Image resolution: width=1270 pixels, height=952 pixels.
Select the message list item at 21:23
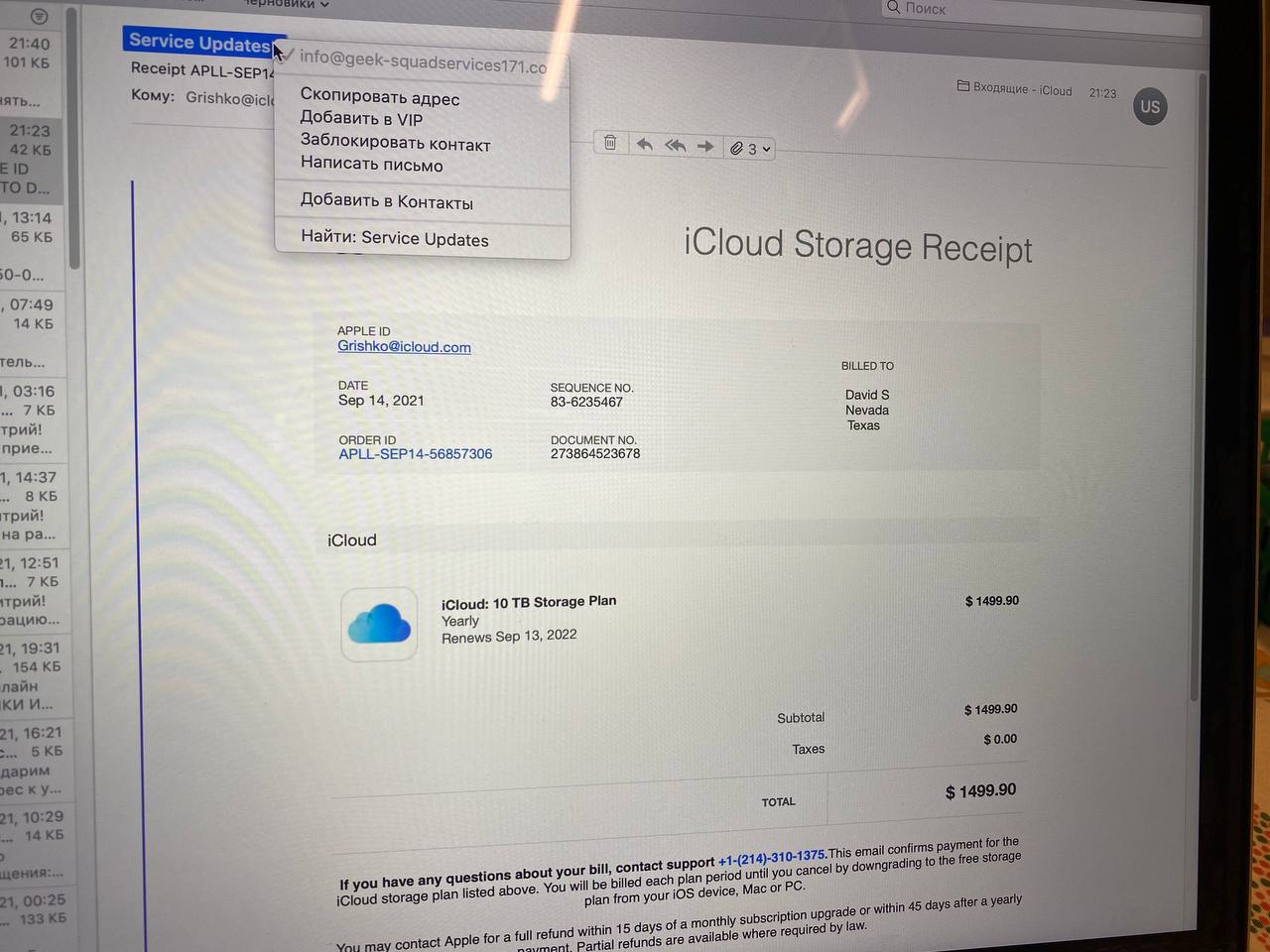click(x=32, y=159)
